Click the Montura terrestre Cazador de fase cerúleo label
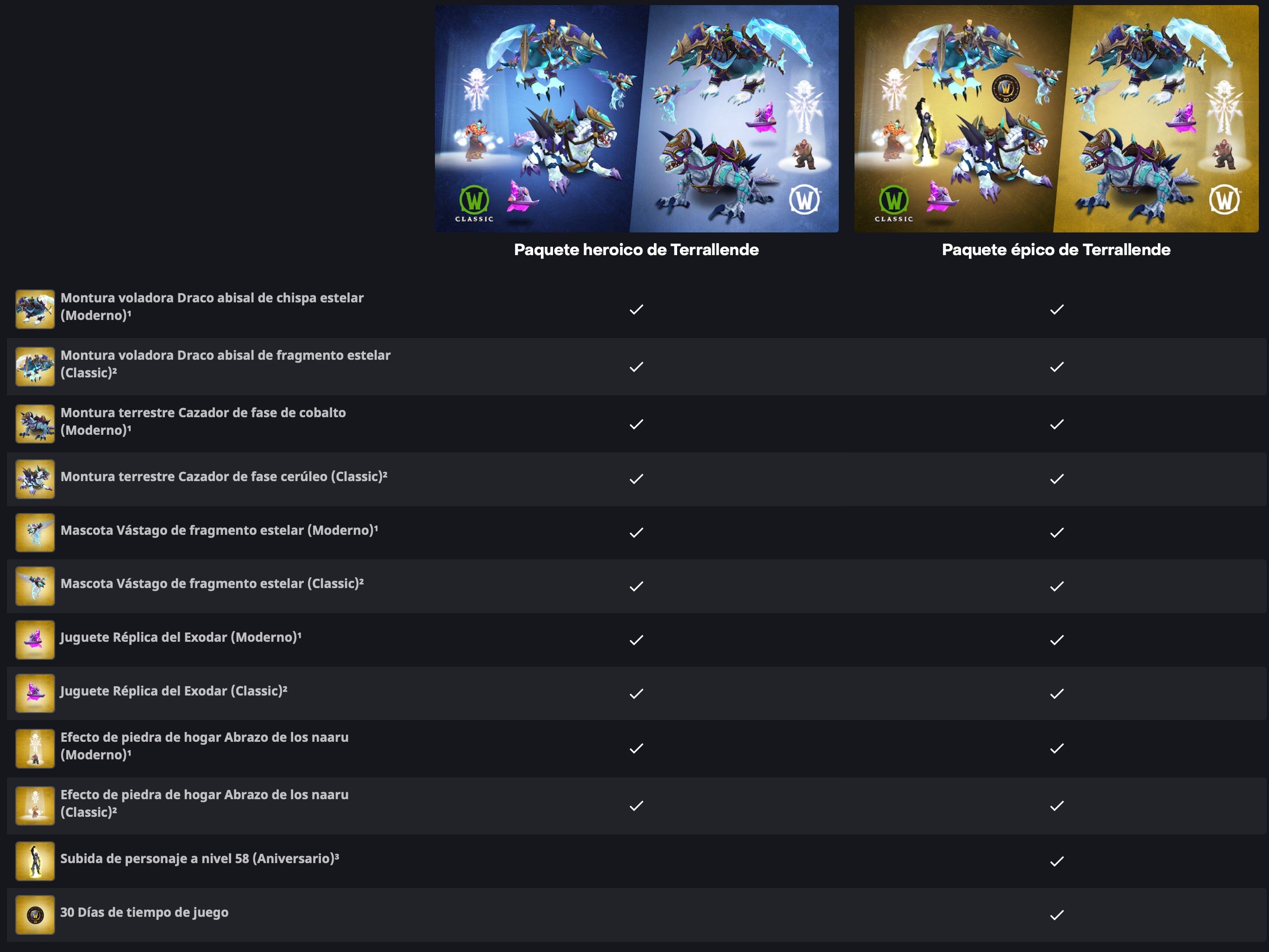 pos(224,476)
